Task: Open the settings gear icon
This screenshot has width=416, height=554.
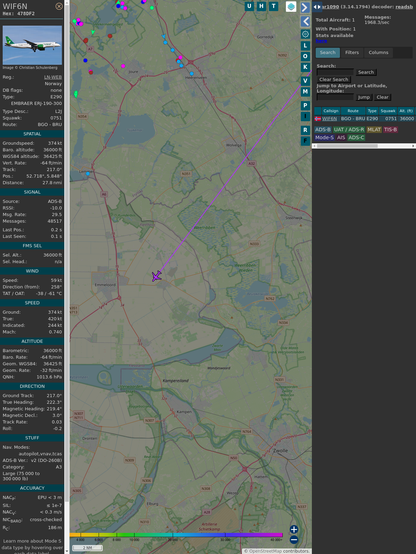Action: point(305,34)
